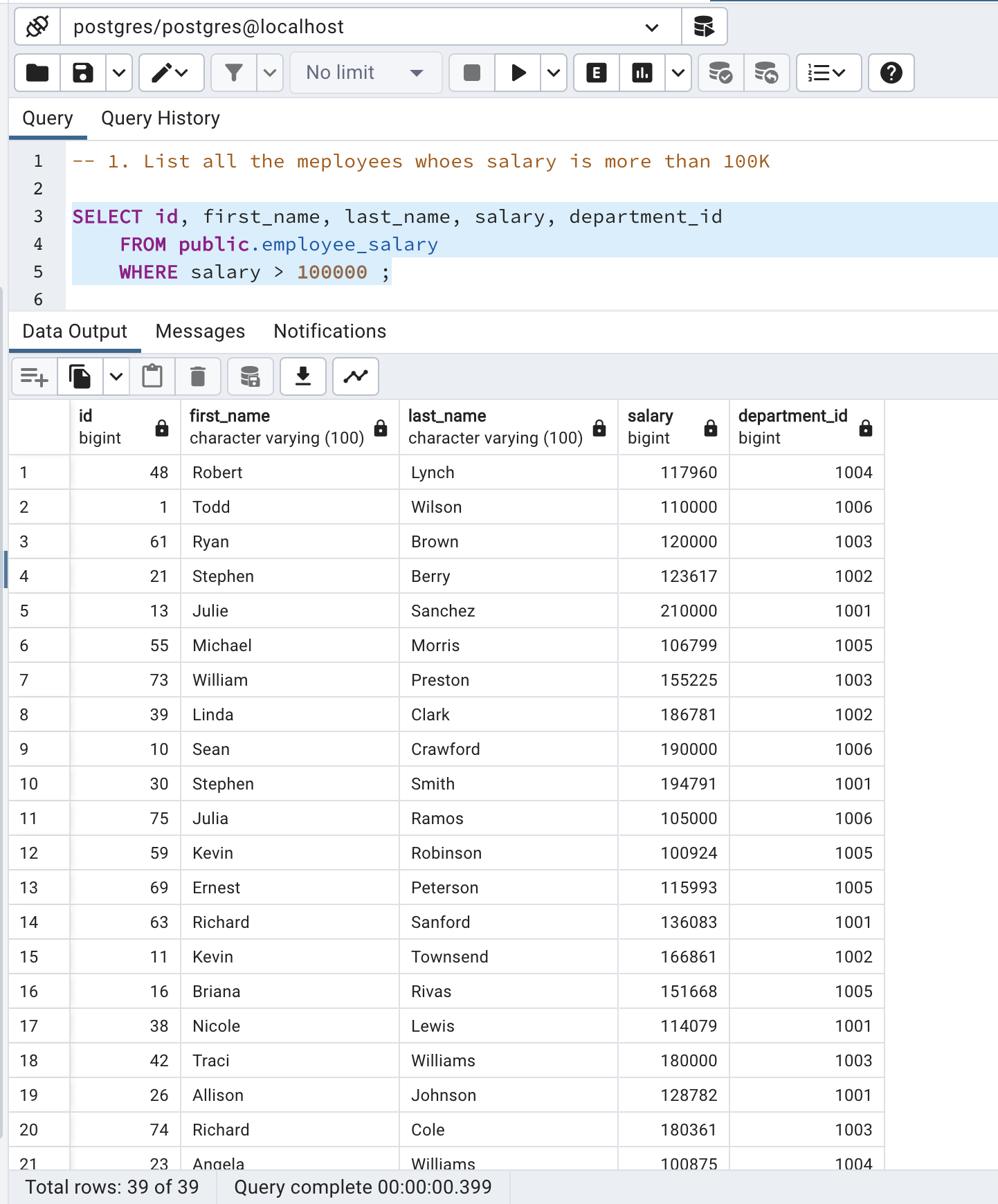Toggle the connection status icon
This screenshot has width=998, height=1204.
(37, 27)
